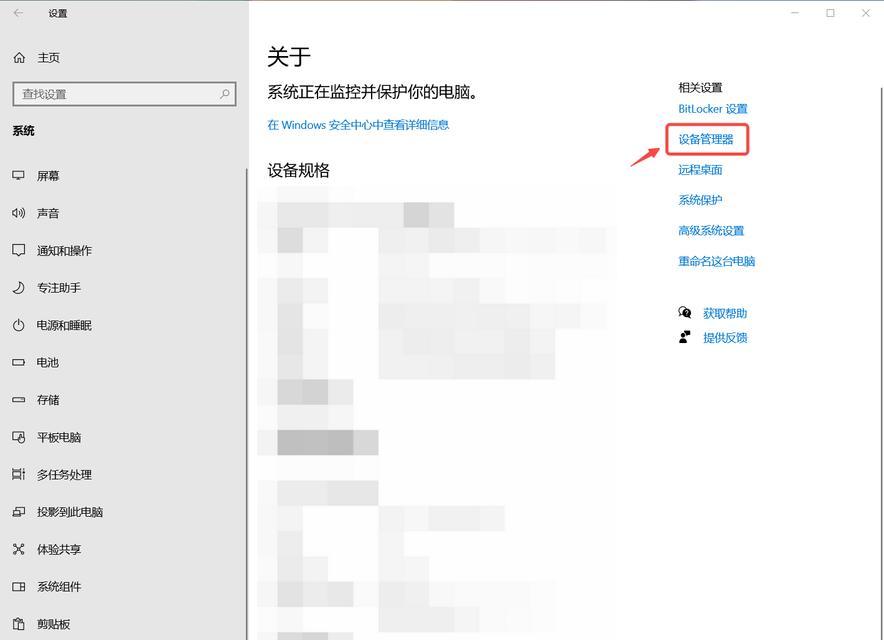
Task: Click 提供反馈 link
Action: (725, 338)
